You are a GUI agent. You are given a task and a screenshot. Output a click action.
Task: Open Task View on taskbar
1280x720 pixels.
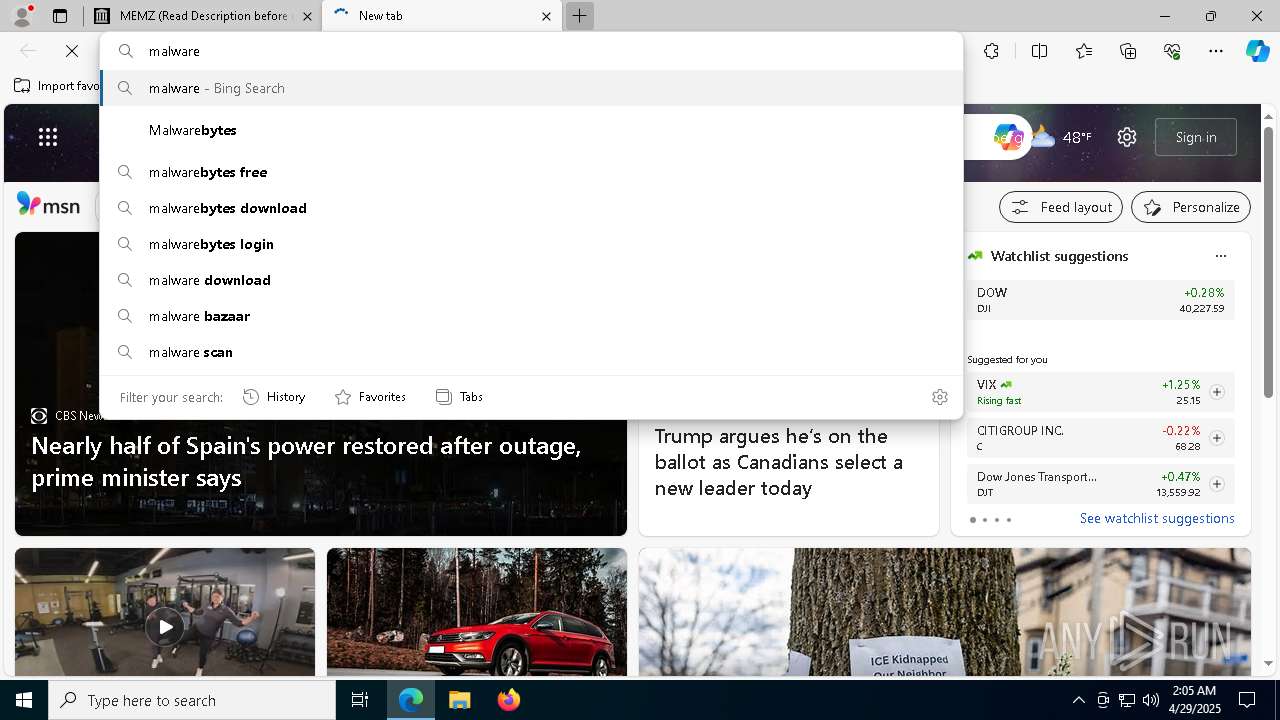(x=360, y=700)
